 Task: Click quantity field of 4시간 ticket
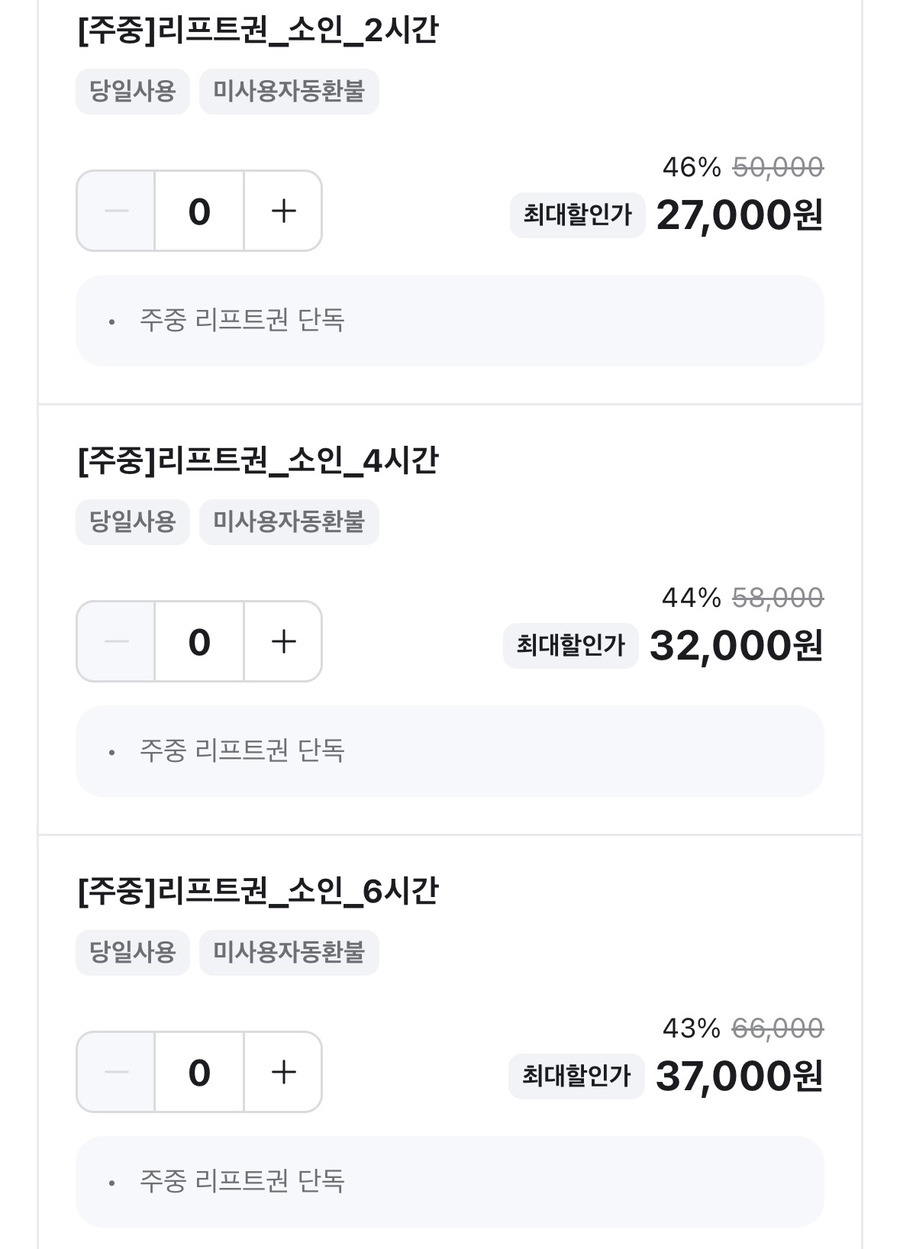199,642
